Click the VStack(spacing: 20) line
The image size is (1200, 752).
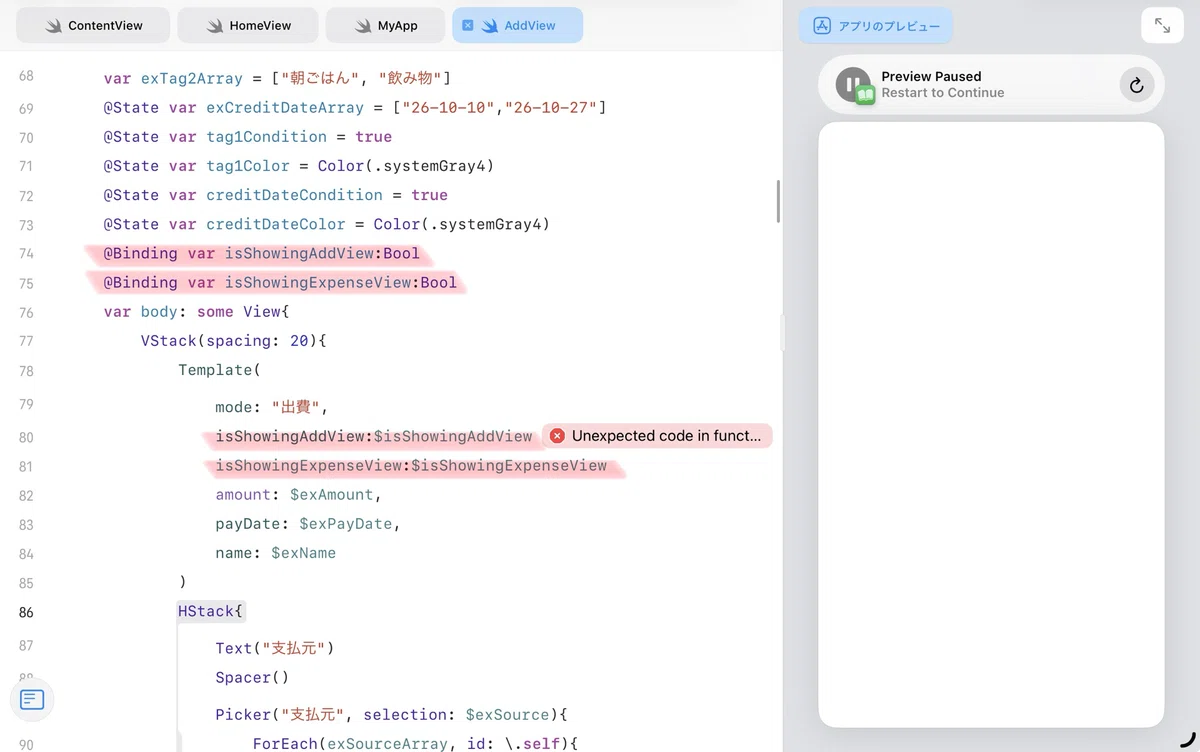click(234, 341)
